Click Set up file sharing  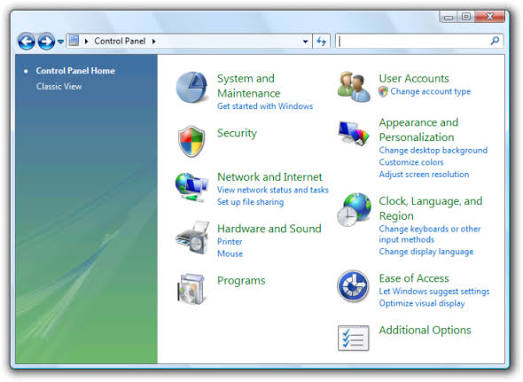(x=250, y=202)
